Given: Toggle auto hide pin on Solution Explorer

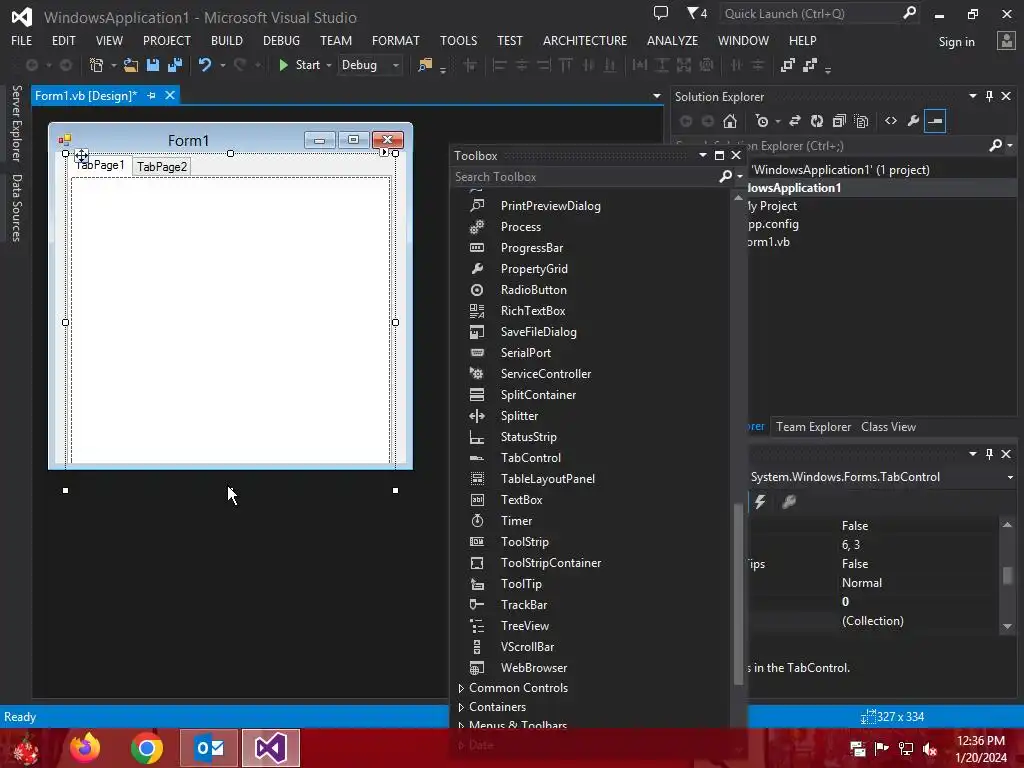Looking at the screenshot, I should 989,96.
